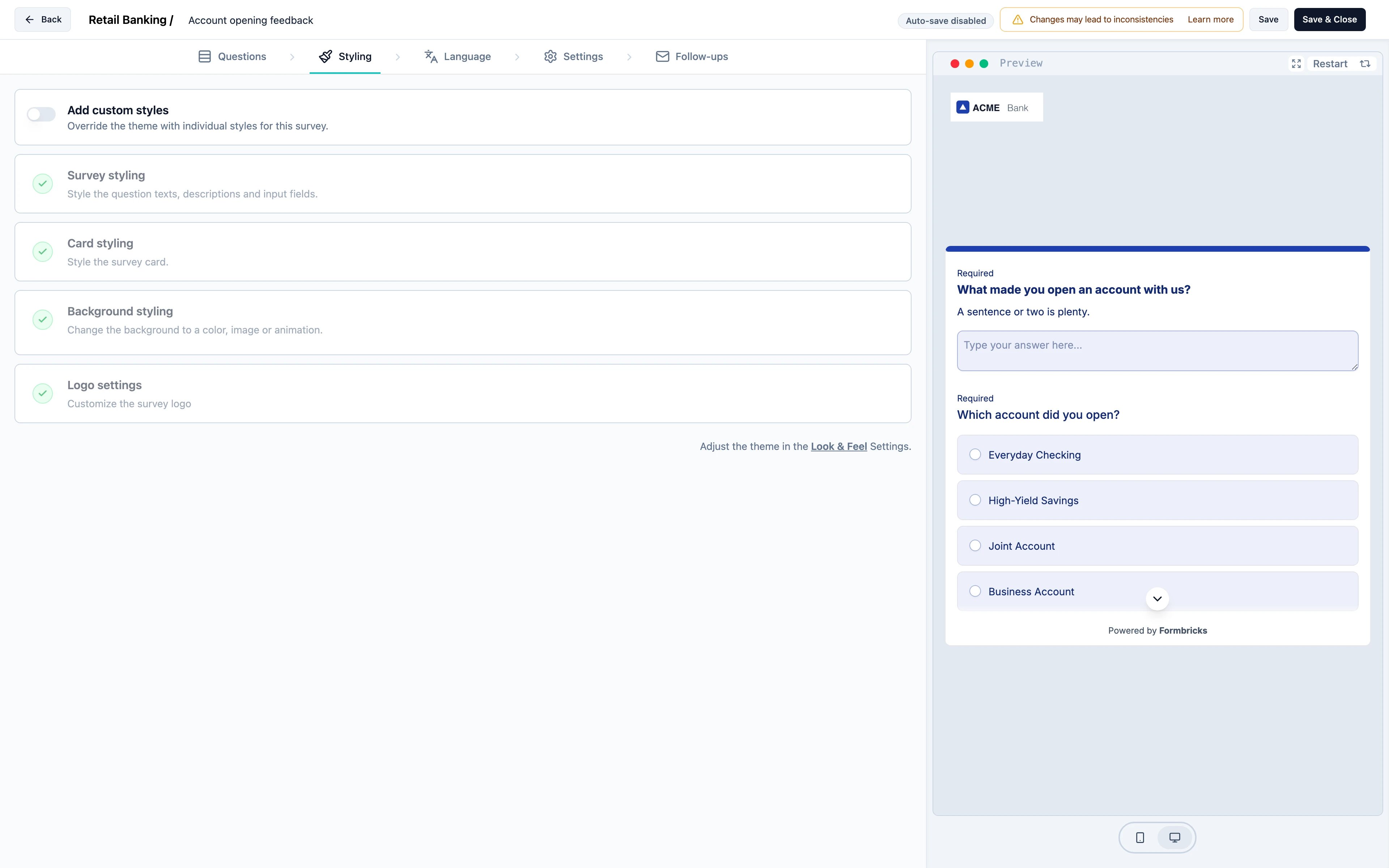Click the orange dot in preview header

(x=969, y=64)
